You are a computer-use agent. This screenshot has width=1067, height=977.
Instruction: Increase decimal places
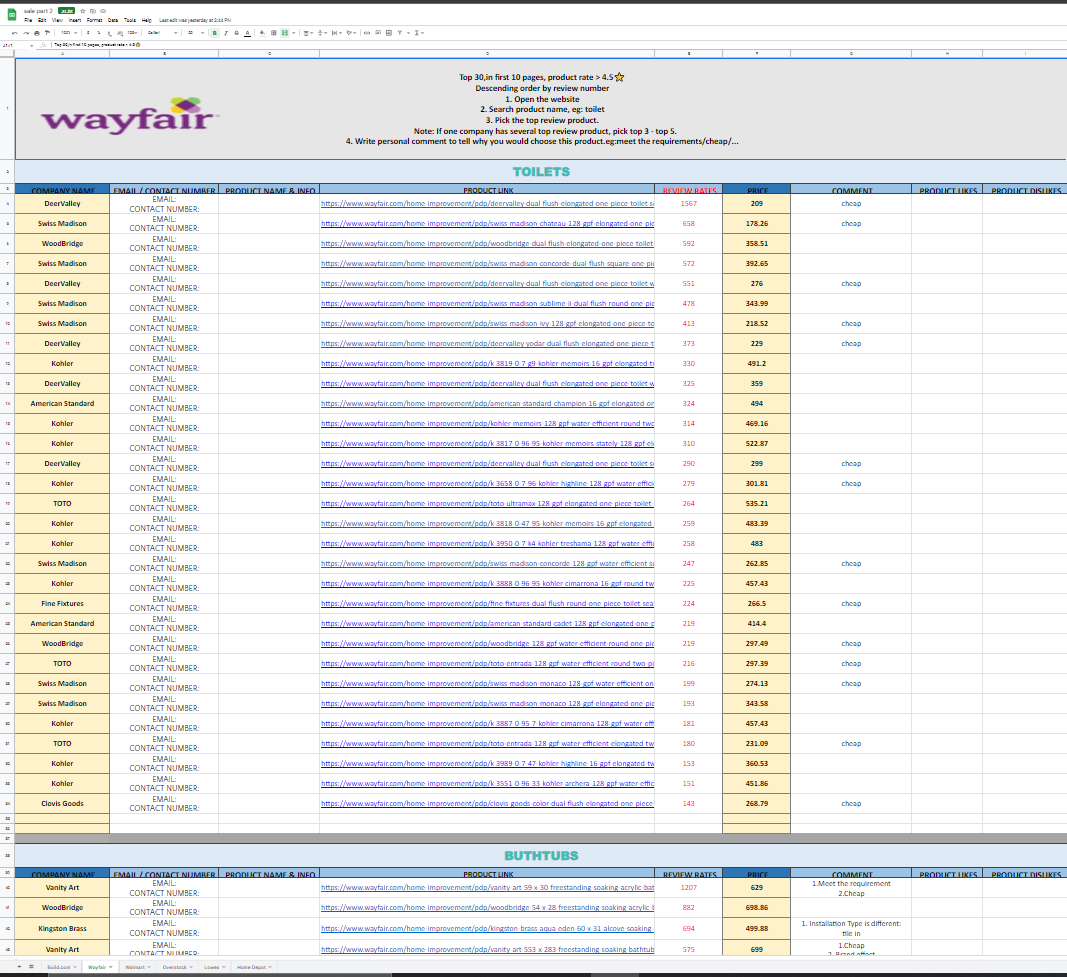(120, 33)
